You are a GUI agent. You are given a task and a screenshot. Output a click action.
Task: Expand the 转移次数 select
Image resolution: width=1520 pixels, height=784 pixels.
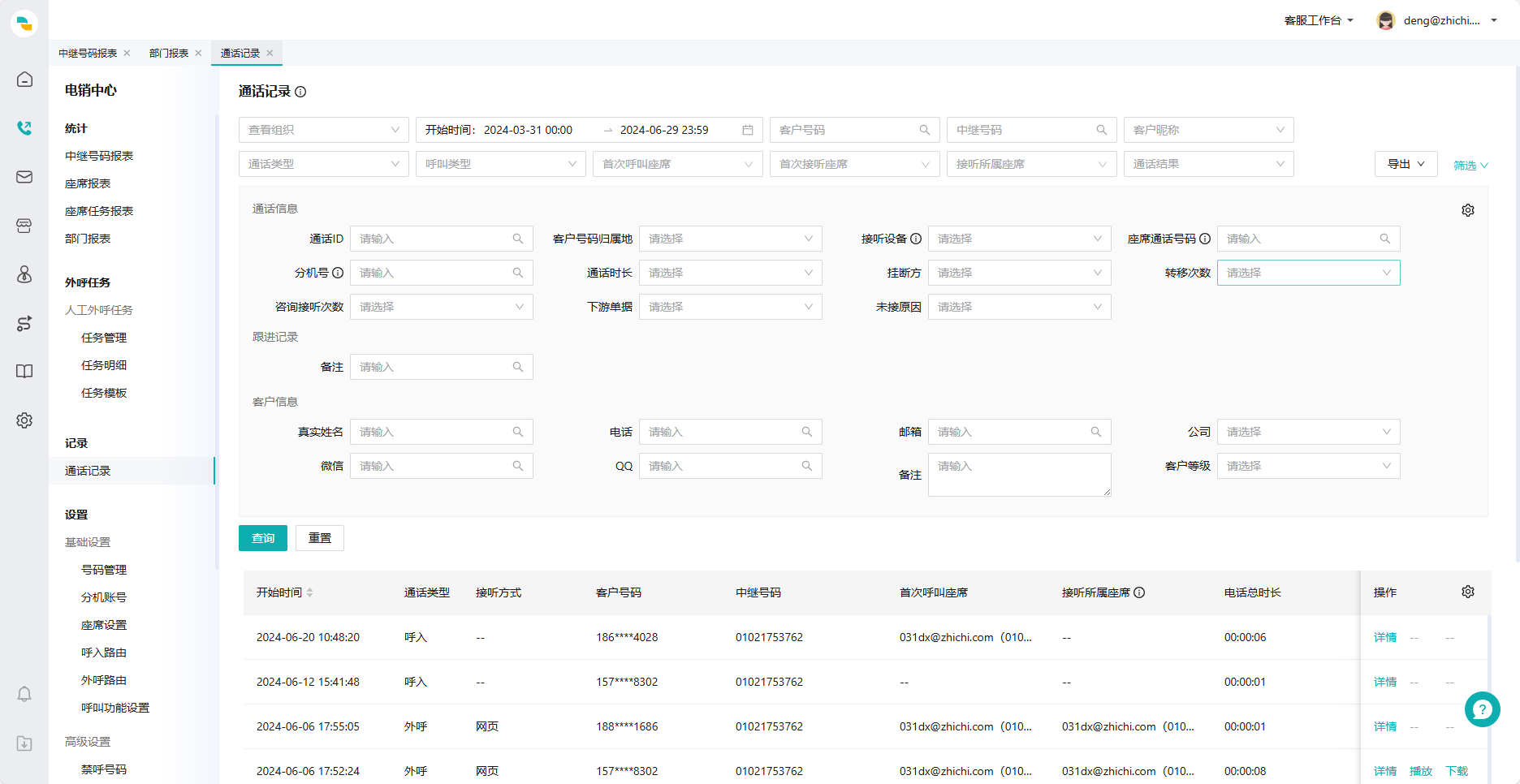coord(1309,273)
